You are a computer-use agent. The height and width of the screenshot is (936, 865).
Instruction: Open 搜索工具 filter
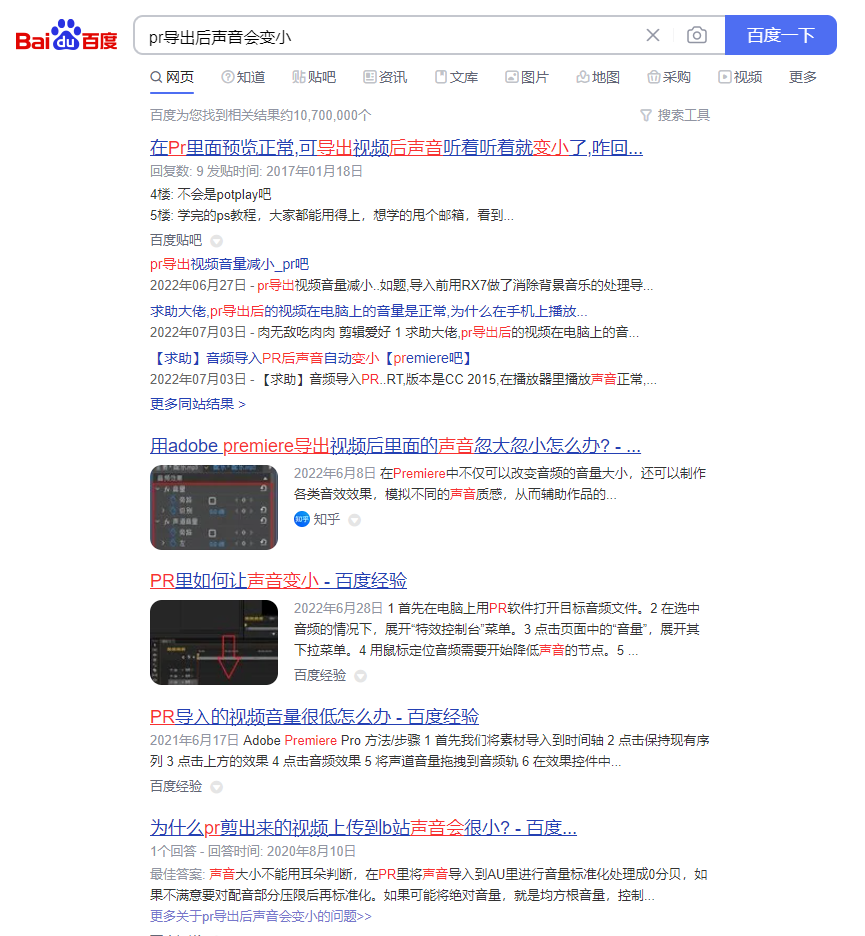coord(675,115)
